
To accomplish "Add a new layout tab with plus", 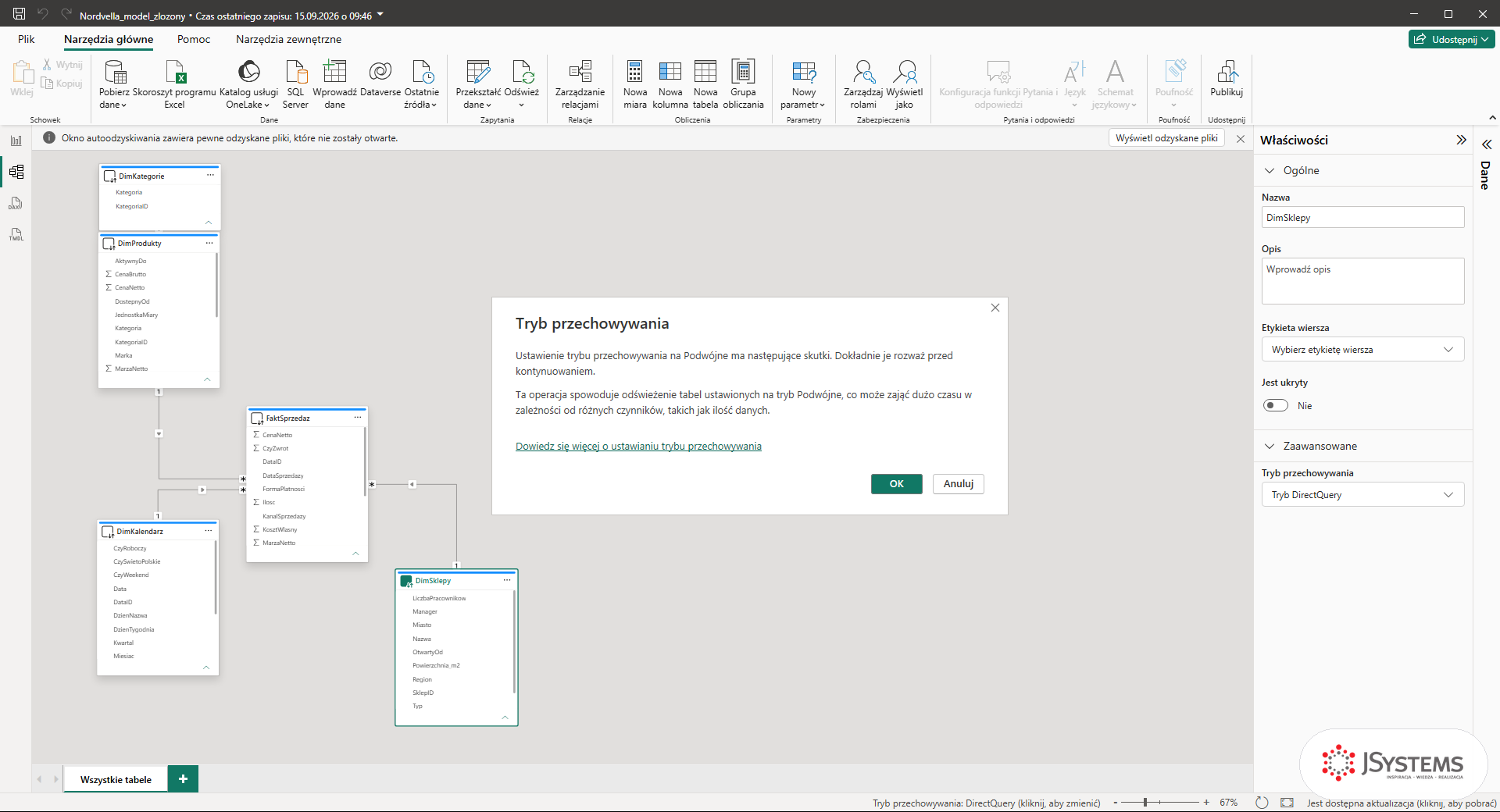I will (x=183, y=779).
